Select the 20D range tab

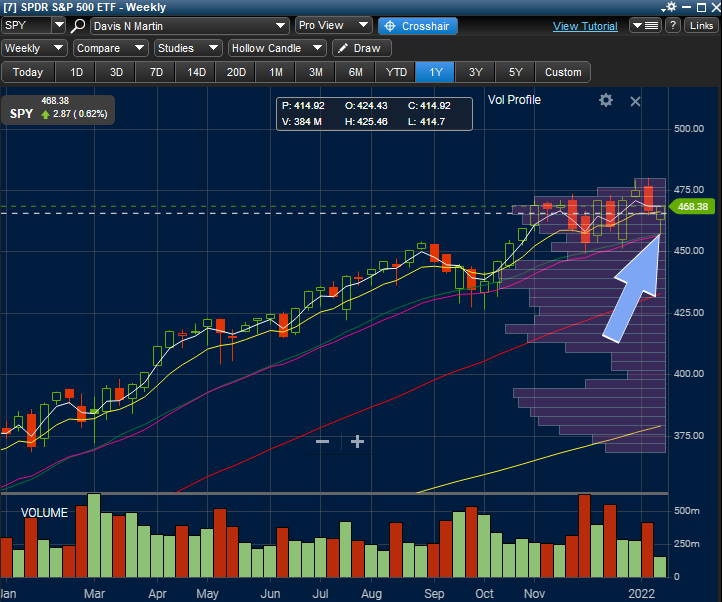coord(236,72)
